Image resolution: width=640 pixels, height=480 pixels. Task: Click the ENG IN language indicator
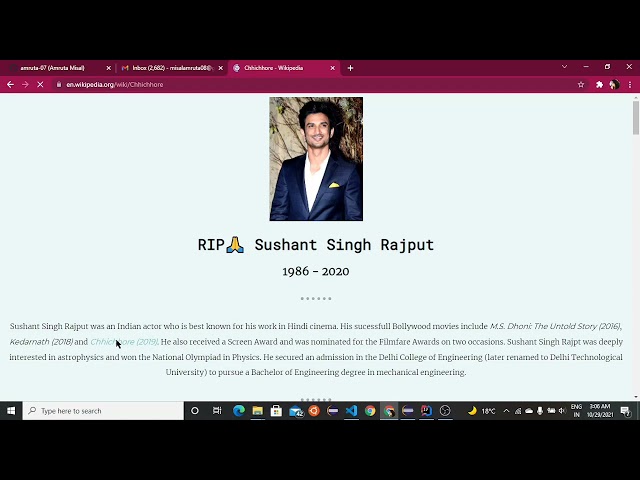tap(576, 411)
